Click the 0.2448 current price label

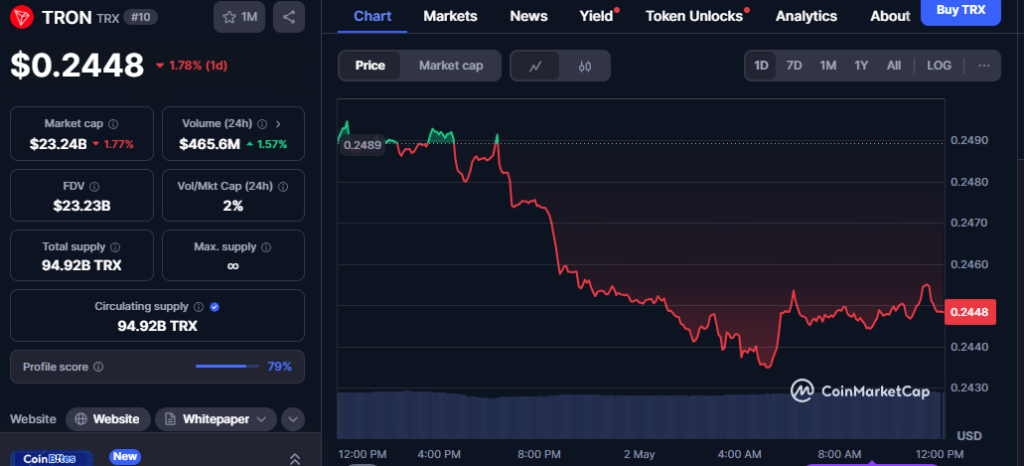coord(970,312)
